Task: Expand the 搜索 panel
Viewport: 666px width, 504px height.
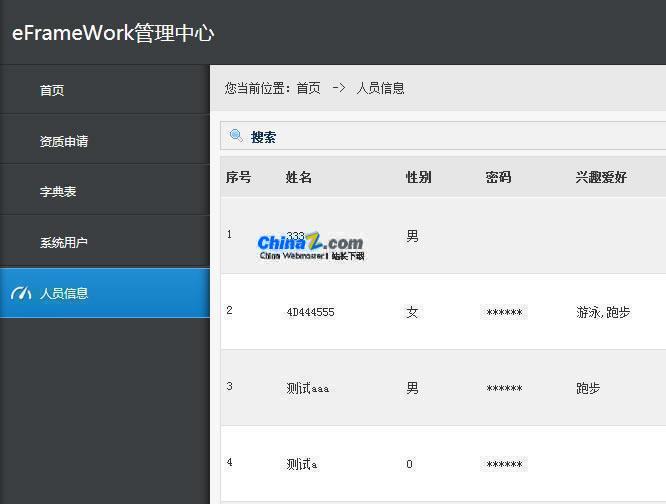Action: pyautogui.click(x=264, y=137)
